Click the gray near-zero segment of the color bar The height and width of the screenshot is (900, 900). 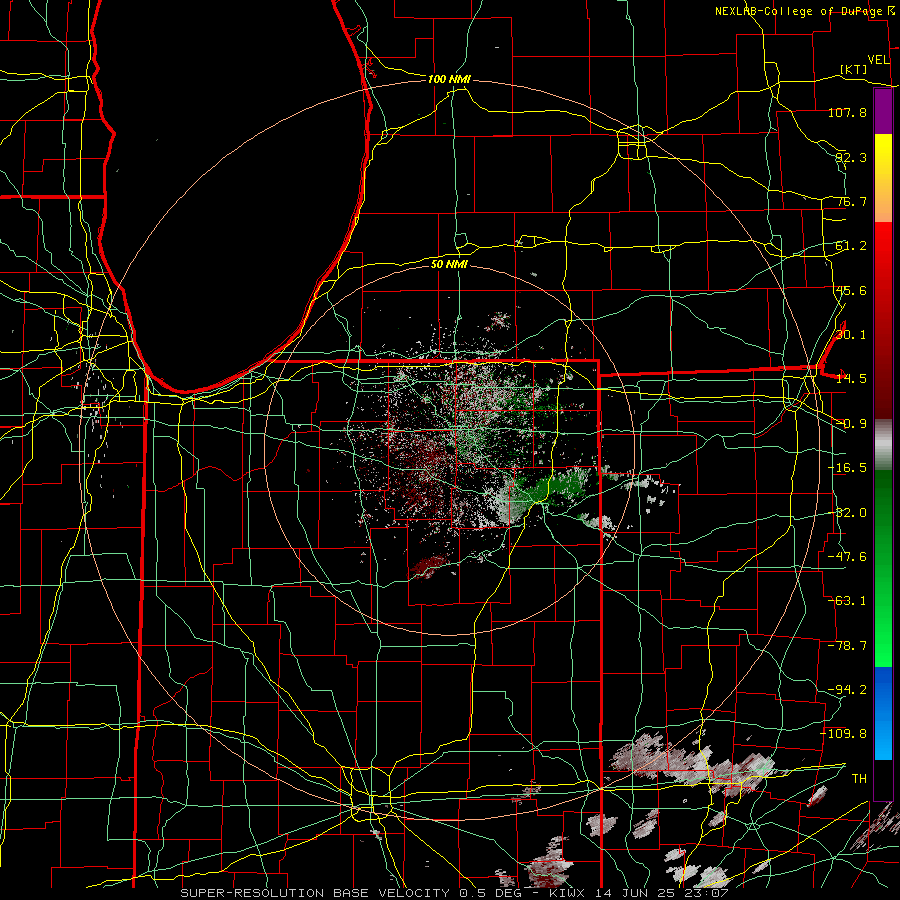click(883, 445)
